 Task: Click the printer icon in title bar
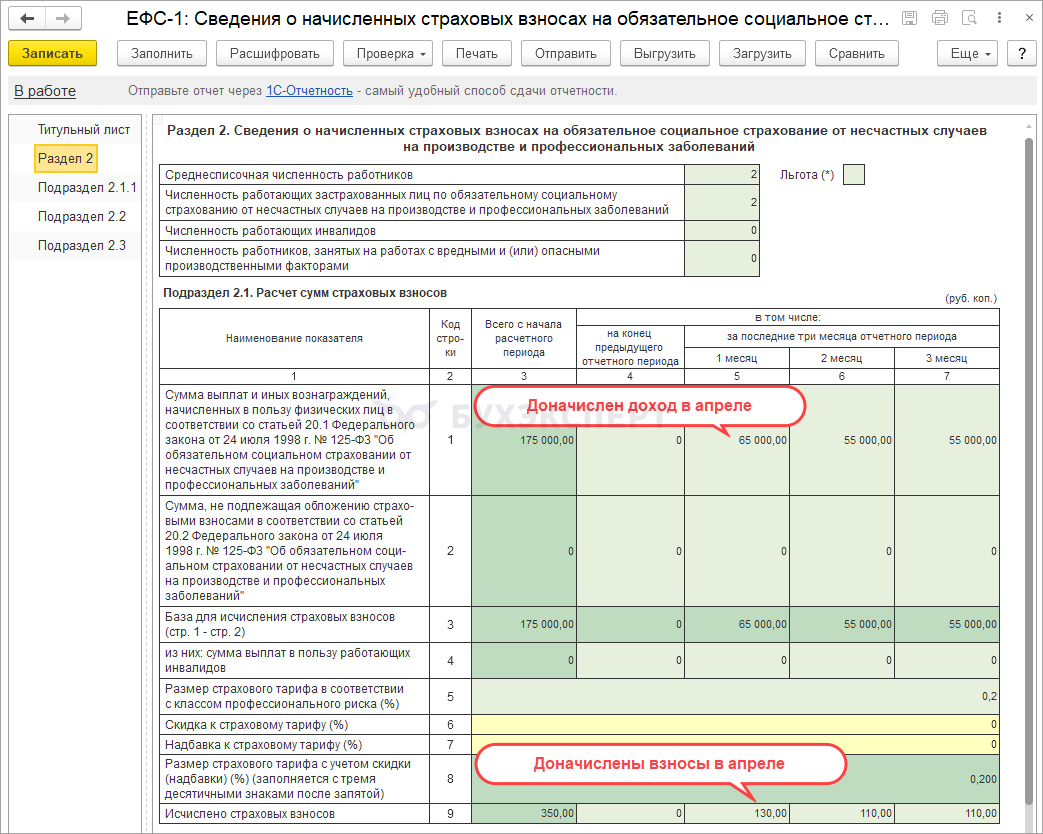940,19
